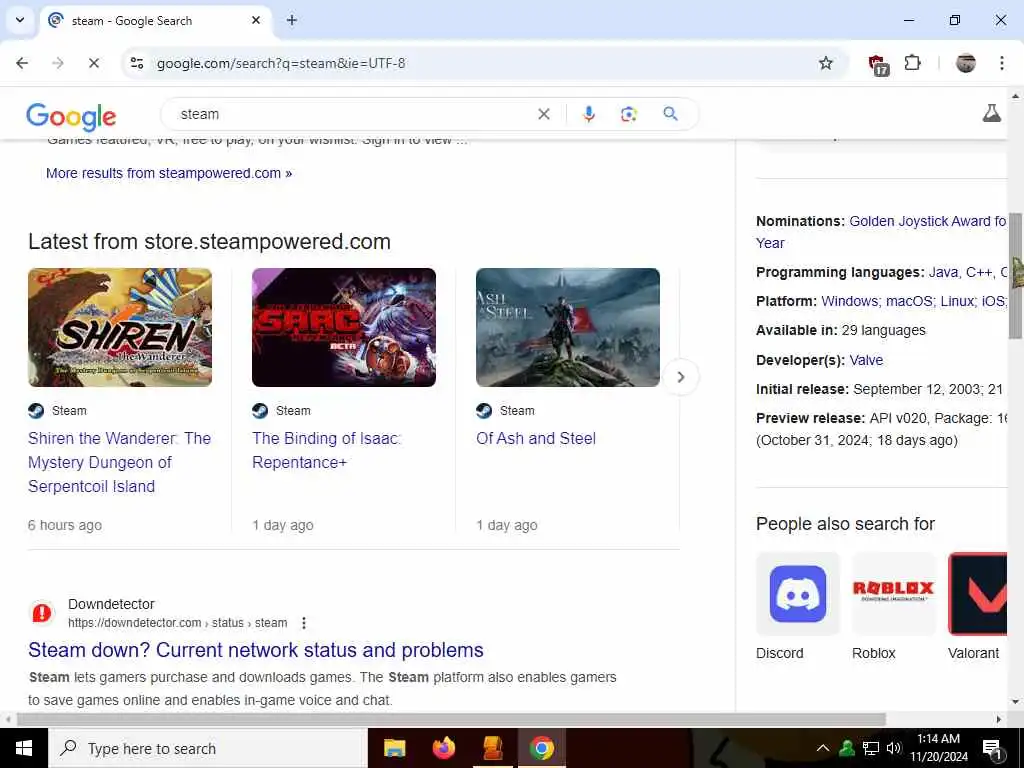Open the Of Ash and Steel link
1024x768 pixels.
click(536, 438)
